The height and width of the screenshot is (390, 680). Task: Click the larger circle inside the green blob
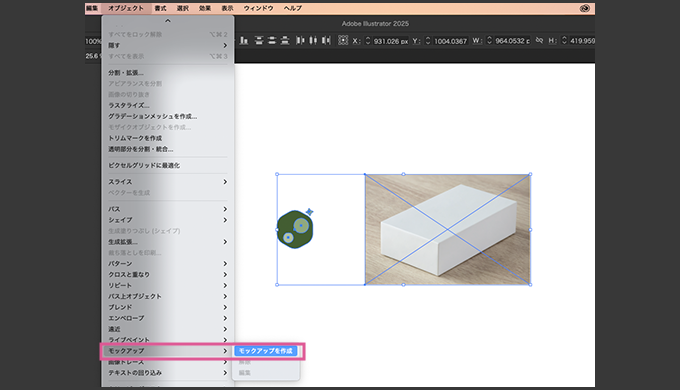(301, 226)
